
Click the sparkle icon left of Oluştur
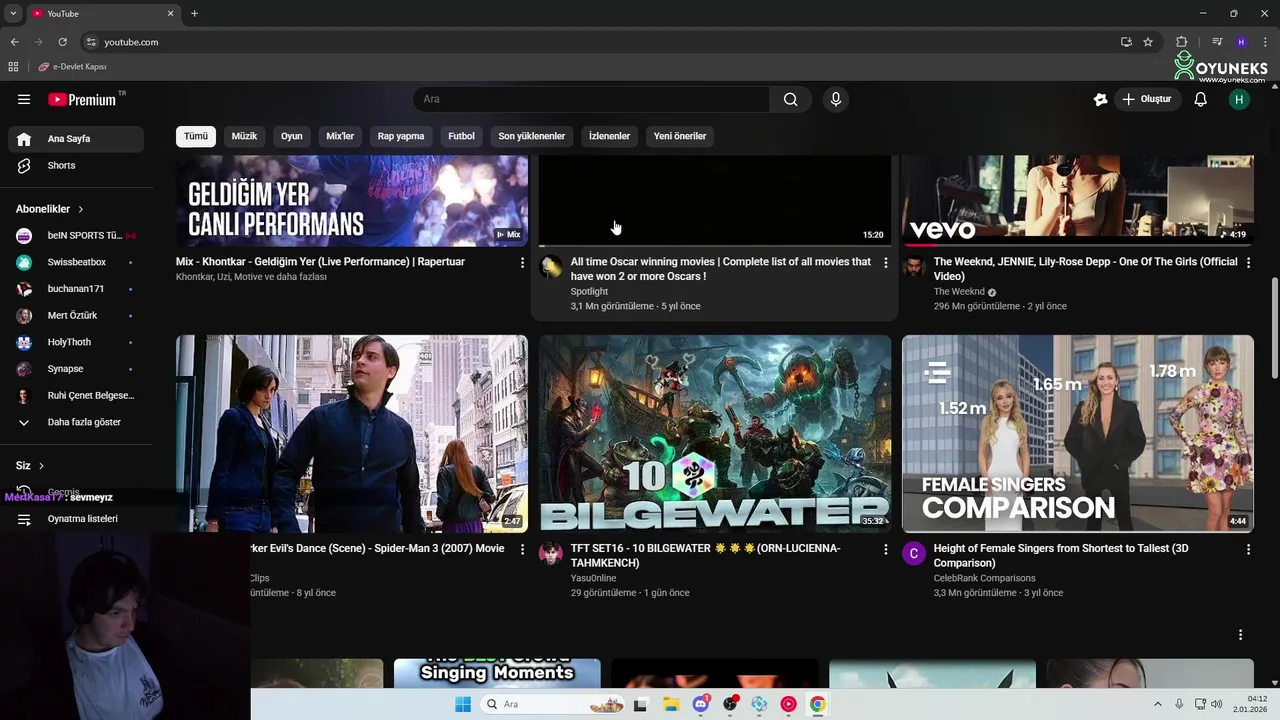click(x=1100, y=99)
